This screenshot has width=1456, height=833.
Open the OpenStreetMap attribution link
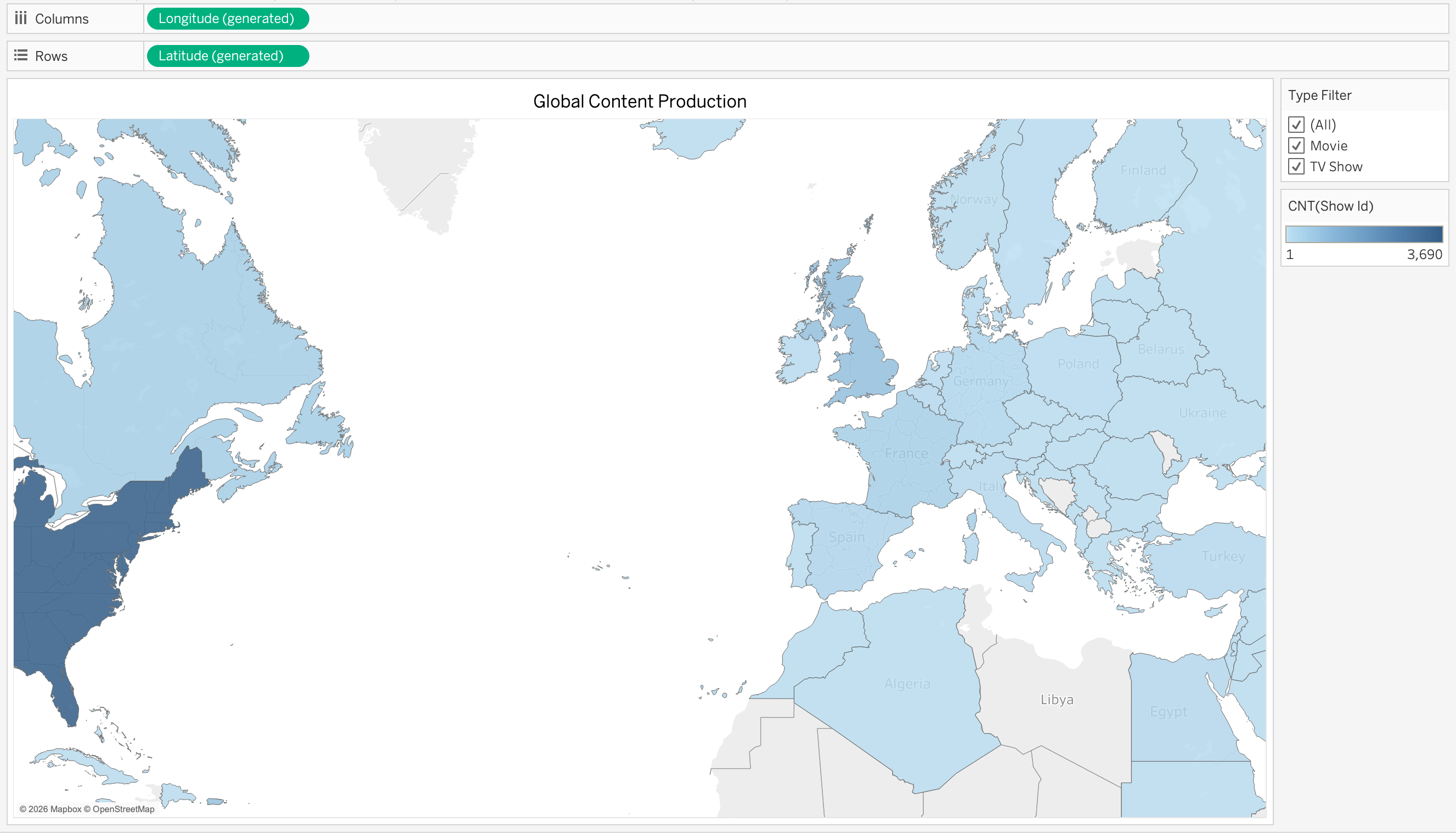tap(119, 809)
